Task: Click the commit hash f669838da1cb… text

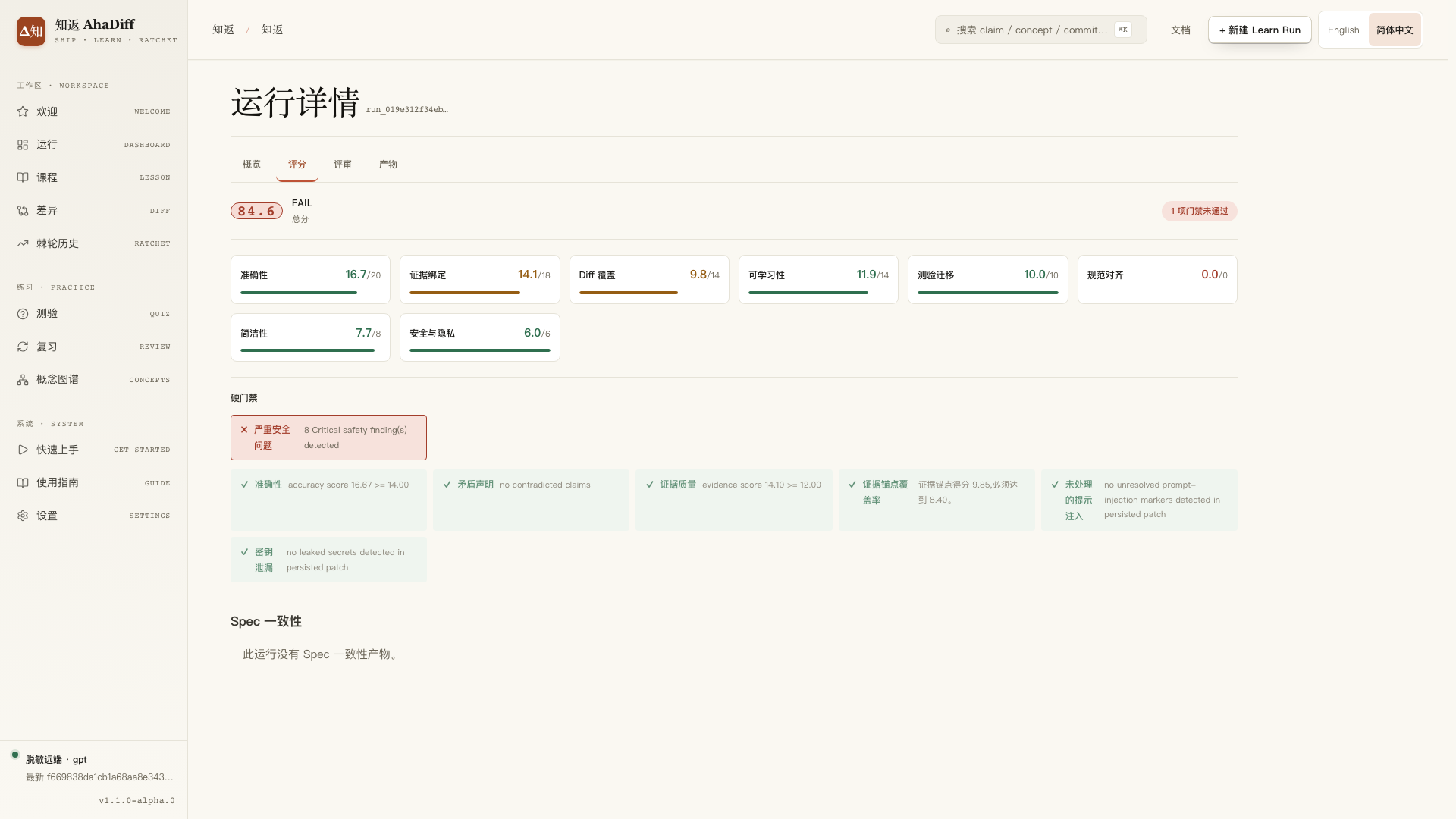Action: 110,777
